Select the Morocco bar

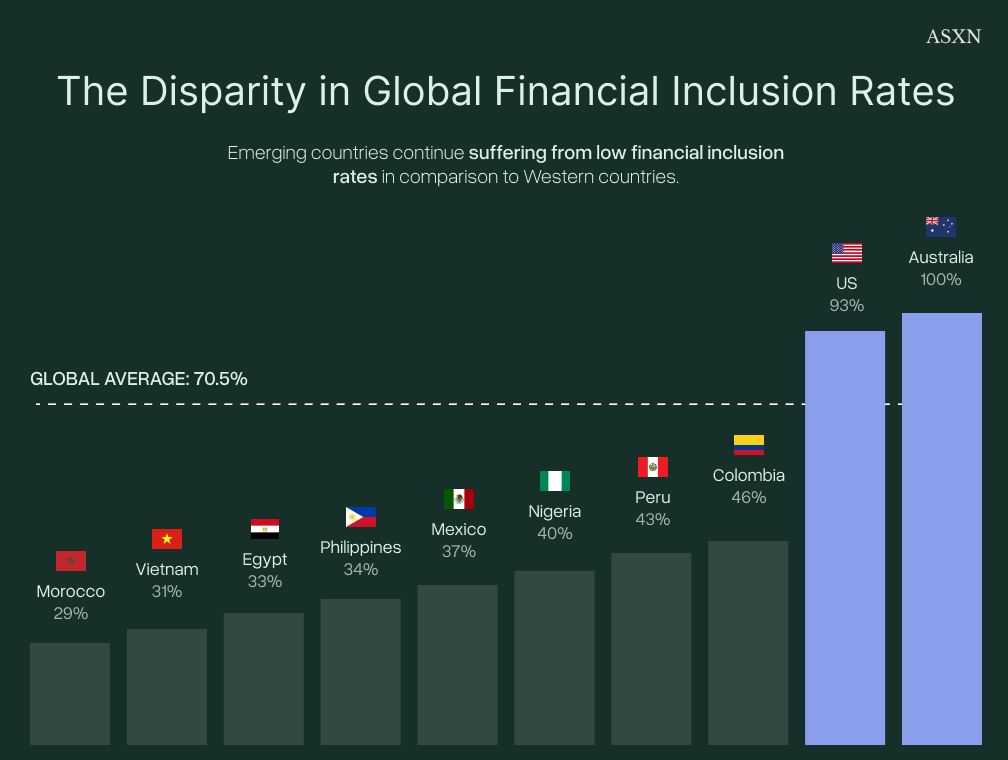[x=70, y=694]
